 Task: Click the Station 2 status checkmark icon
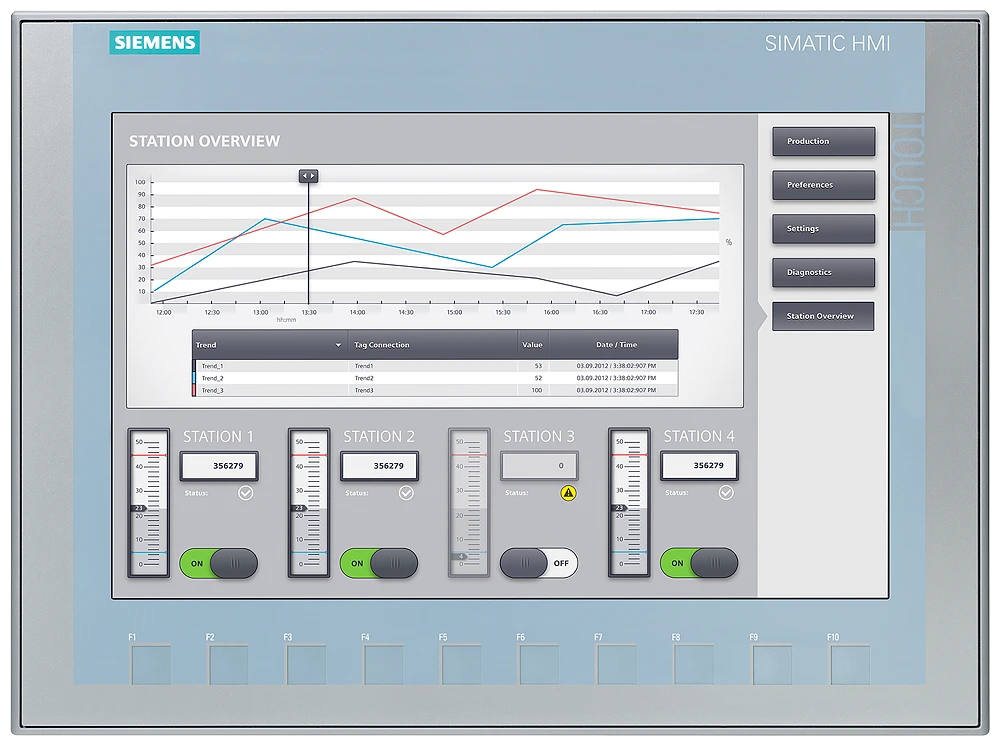407,492
